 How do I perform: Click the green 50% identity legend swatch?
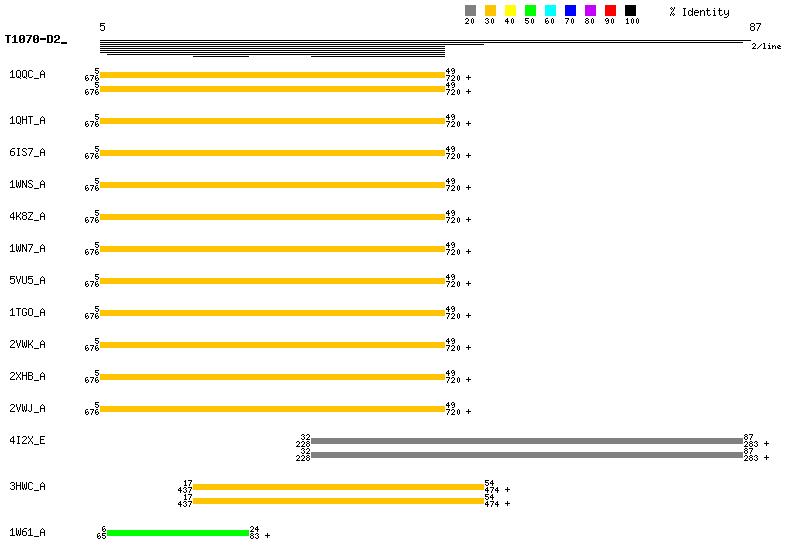tap(530, 11)
